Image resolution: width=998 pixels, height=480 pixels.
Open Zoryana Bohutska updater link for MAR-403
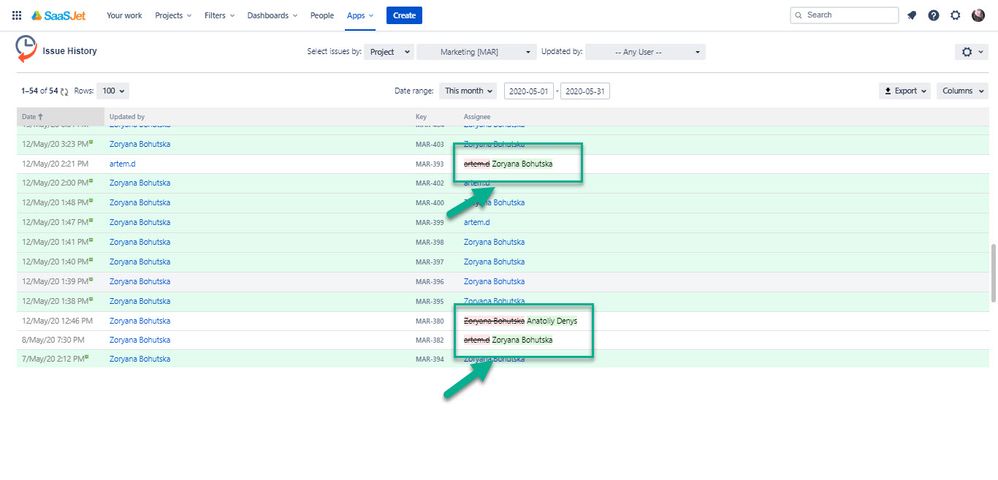coord(139,145)
